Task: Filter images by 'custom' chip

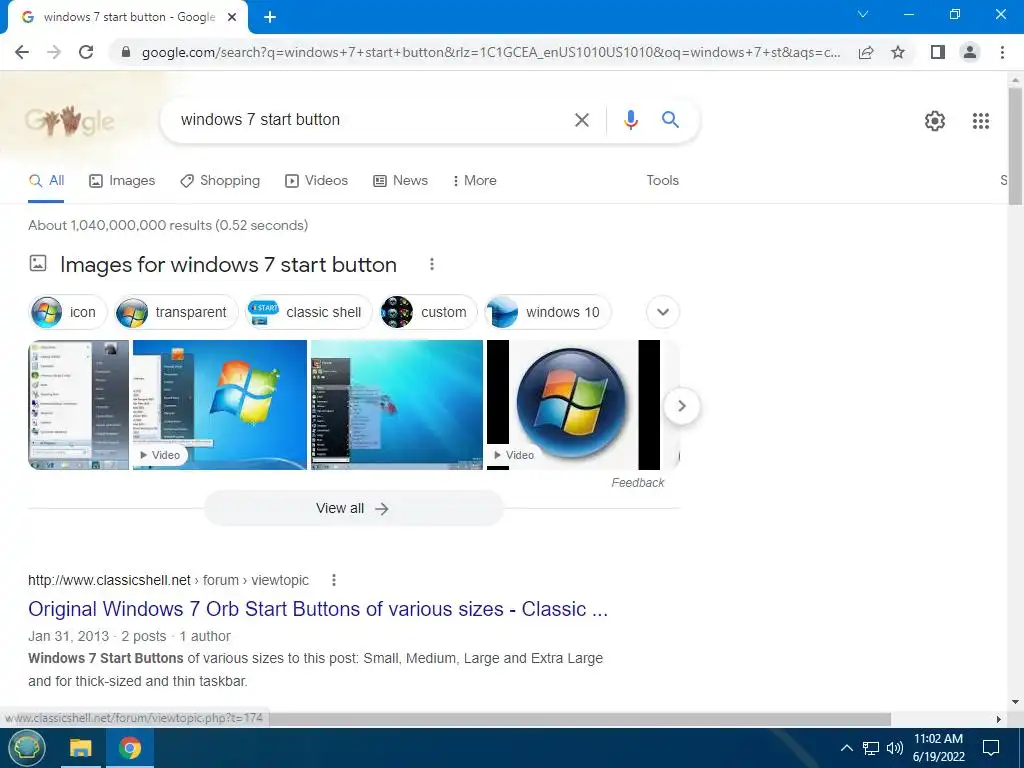Action: pyautogui.click(x=428, y=312)
